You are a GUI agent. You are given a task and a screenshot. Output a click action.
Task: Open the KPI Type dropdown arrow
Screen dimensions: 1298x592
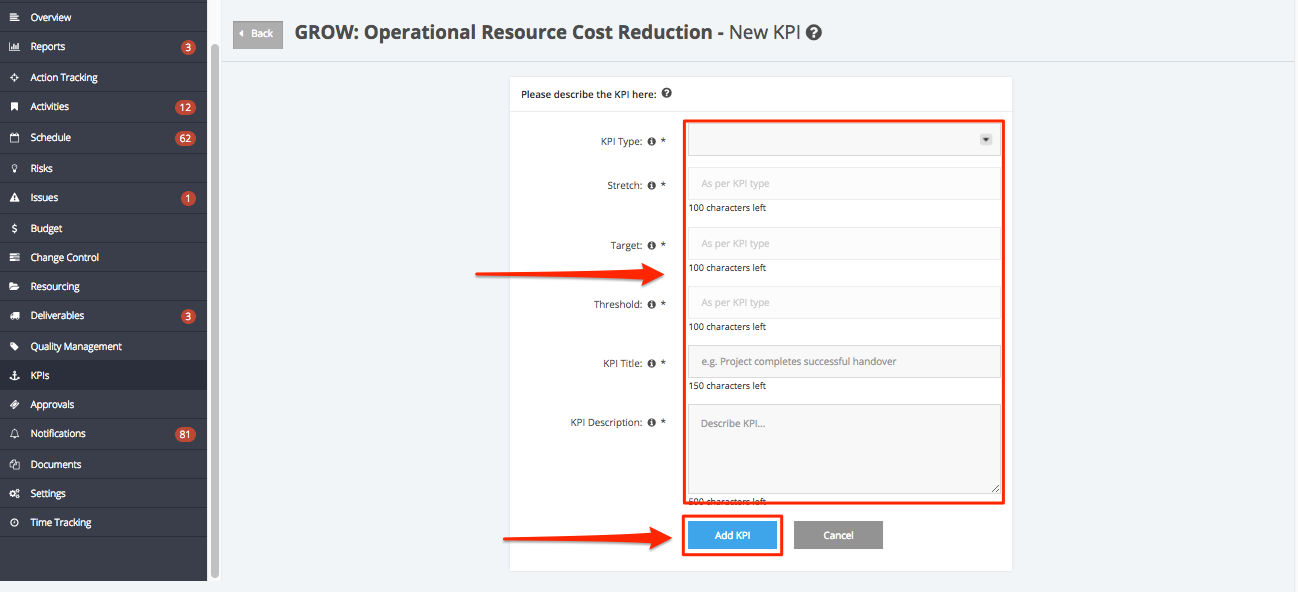(x=985, y=140)
